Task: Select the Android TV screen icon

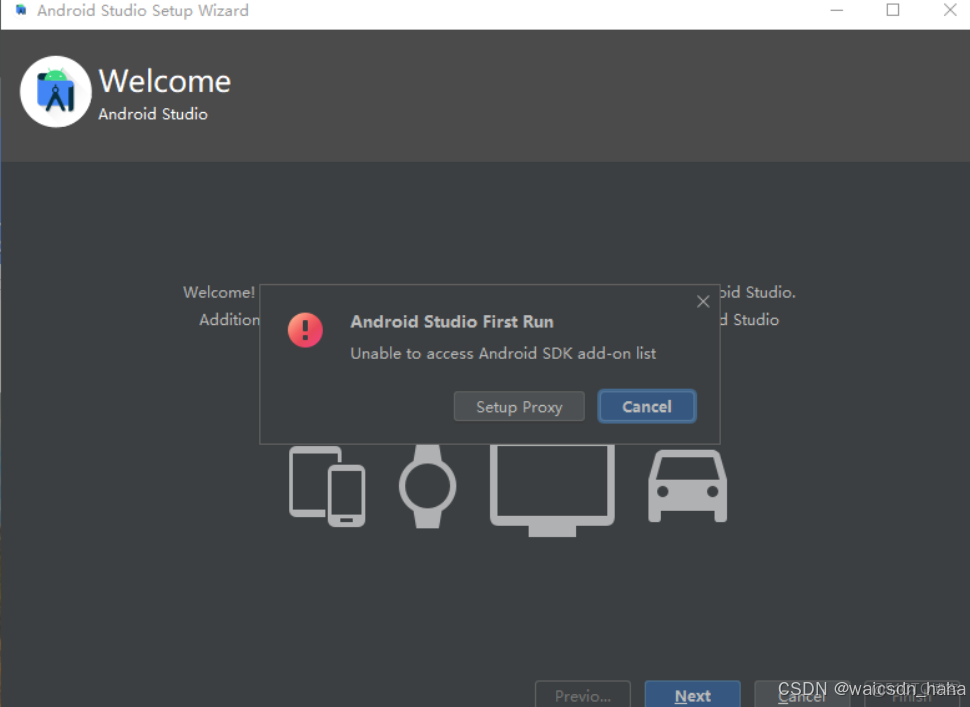Action: [552, 487]
